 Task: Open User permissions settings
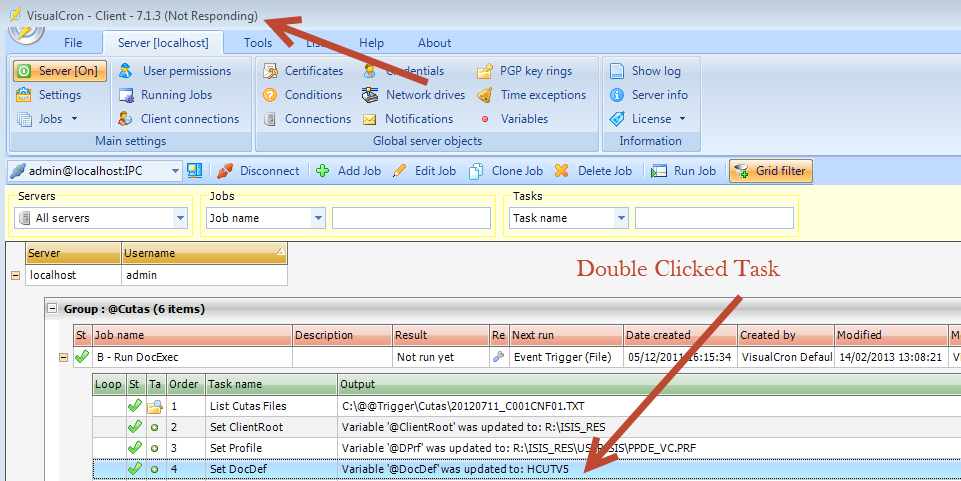tap(186, 71)
